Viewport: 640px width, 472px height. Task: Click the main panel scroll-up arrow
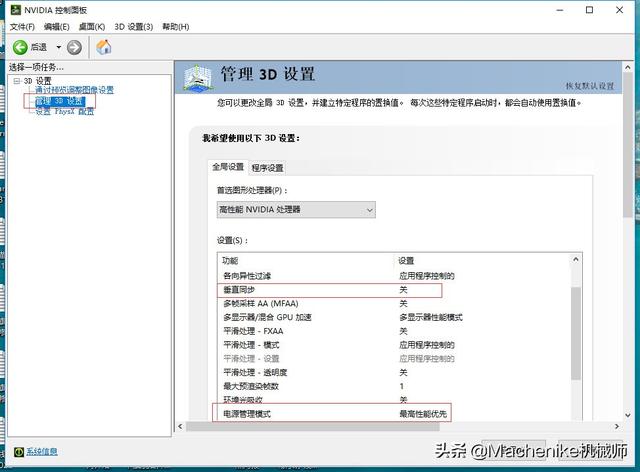[x=628, y=67]
